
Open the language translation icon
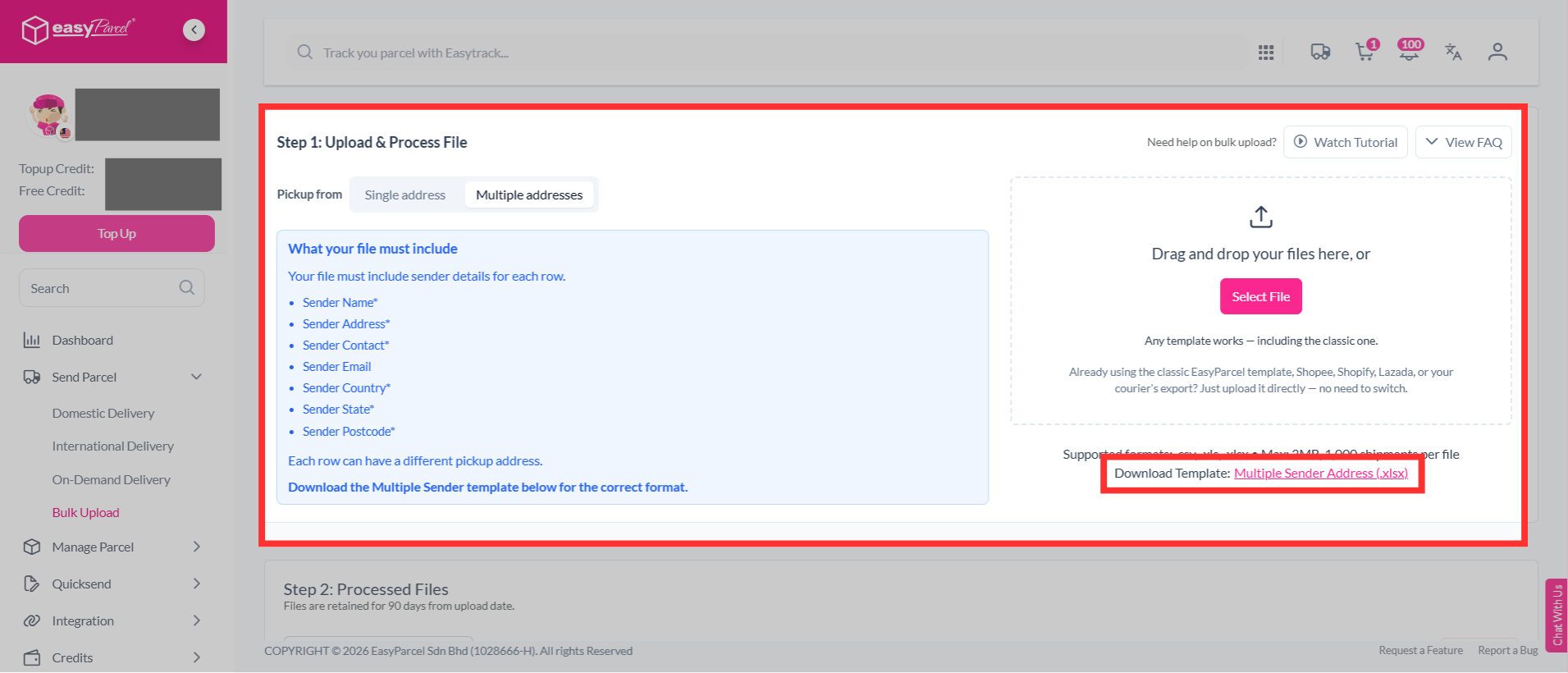tap(1453, 53)
